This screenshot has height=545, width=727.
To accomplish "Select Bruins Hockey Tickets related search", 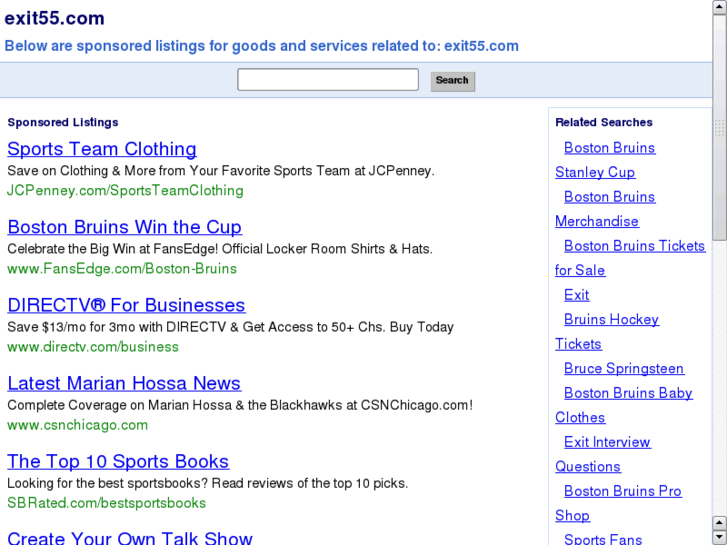I will (611, 320).
